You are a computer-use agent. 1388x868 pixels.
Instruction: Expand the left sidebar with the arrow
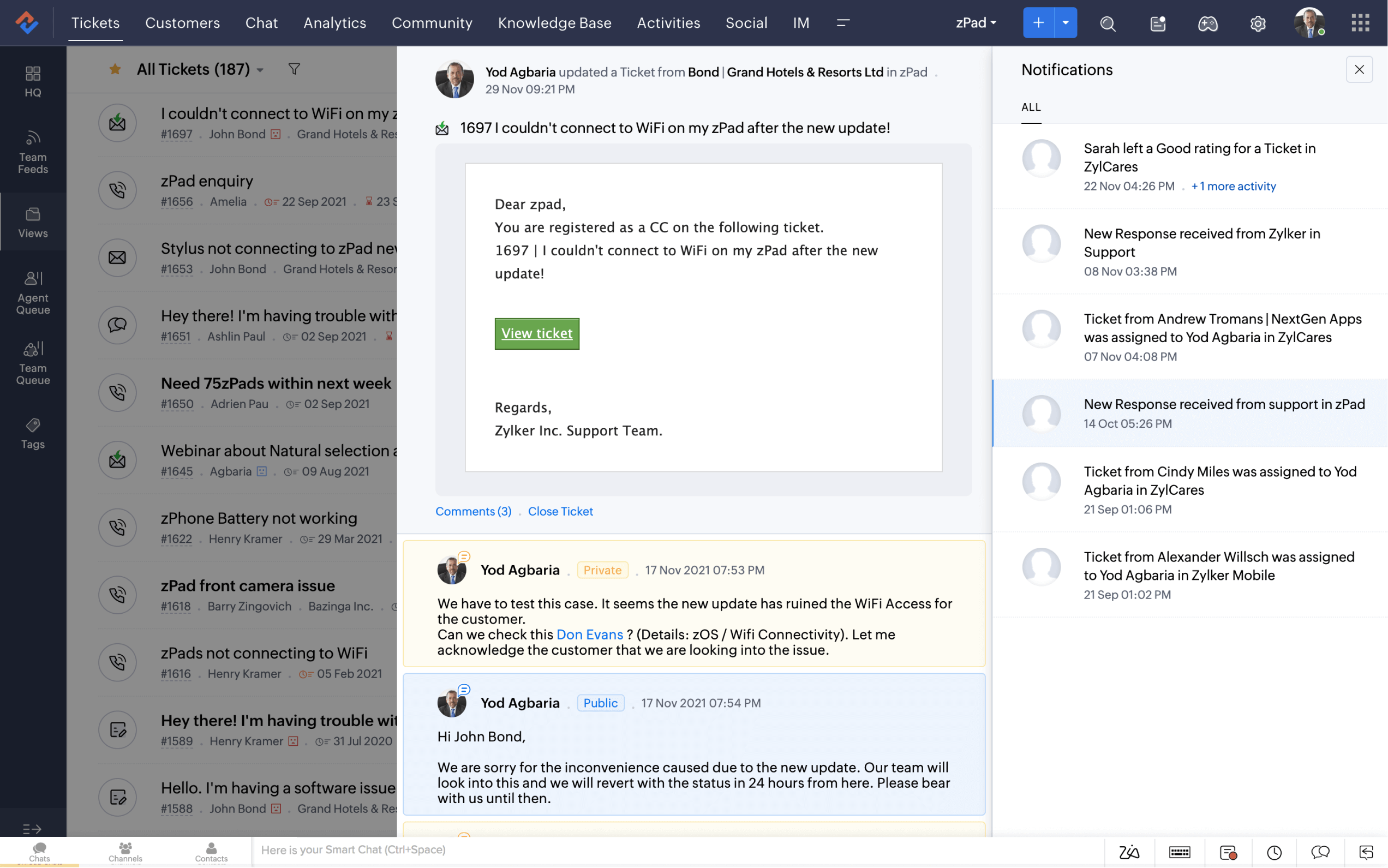32,829
